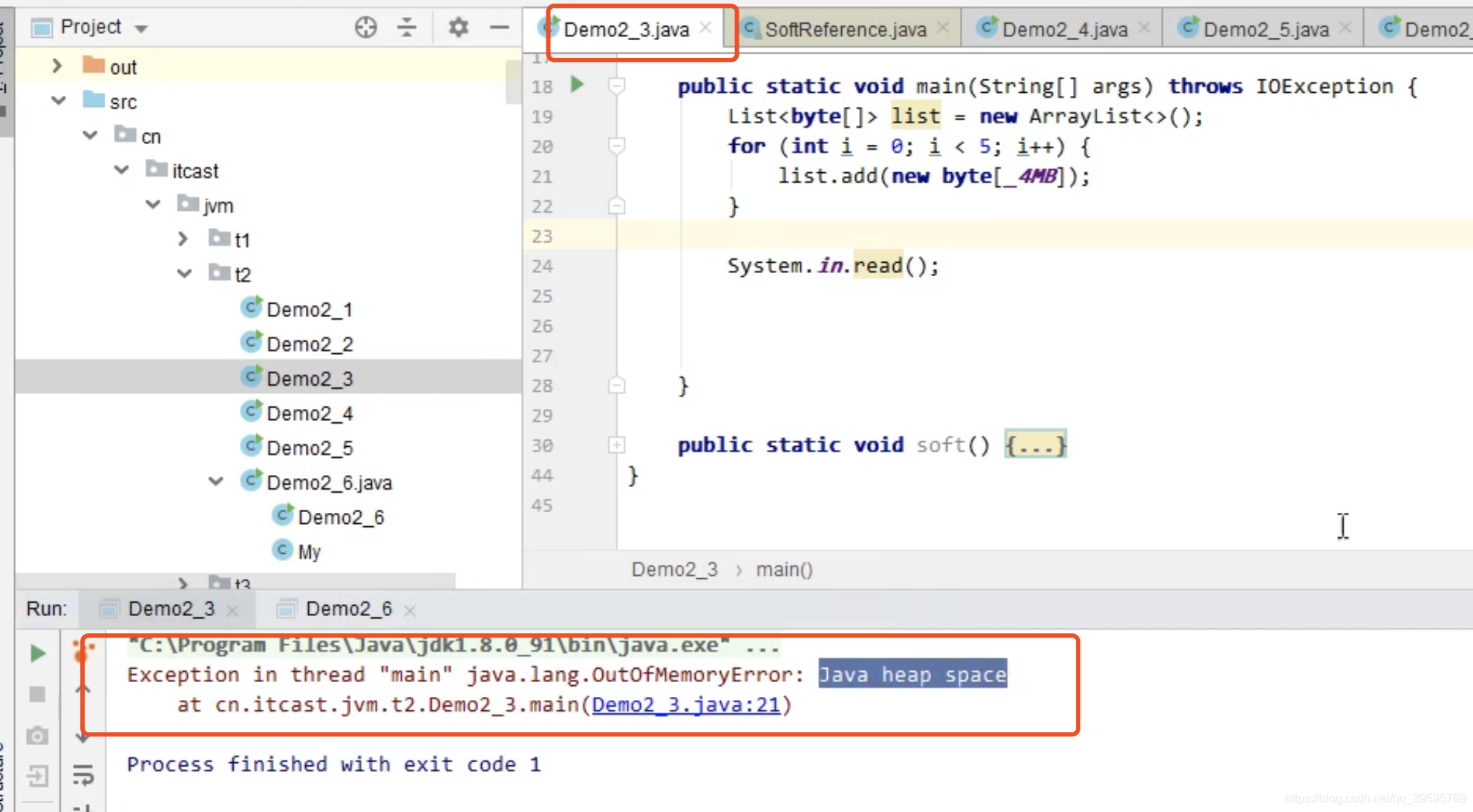Collapse the t2 package
Image resolution: width=1473 pixels, height=812 pixels.
click(185, 273)
